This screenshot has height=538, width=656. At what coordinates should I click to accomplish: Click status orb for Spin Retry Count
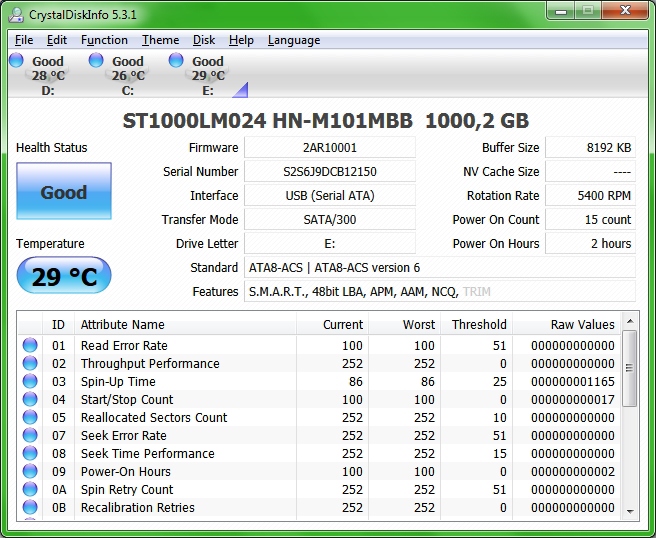point(30,489)
